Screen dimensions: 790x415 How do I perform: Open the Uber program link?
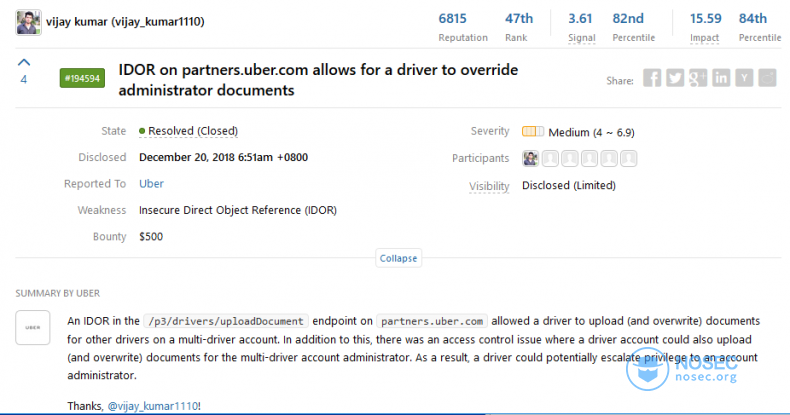(151, 184)
